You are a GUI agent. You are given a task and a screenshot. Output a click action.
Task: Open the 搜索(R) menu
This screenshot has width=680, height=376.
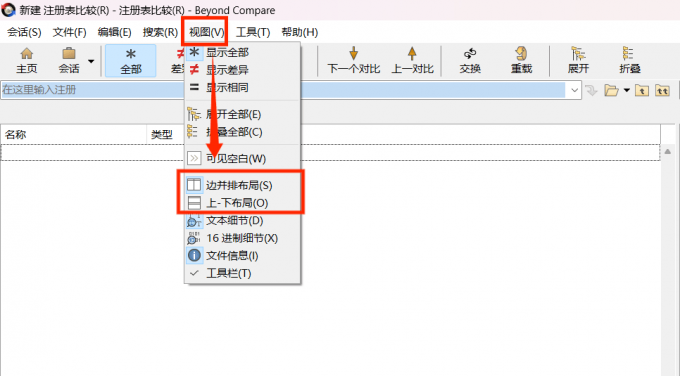coord(160,32)
